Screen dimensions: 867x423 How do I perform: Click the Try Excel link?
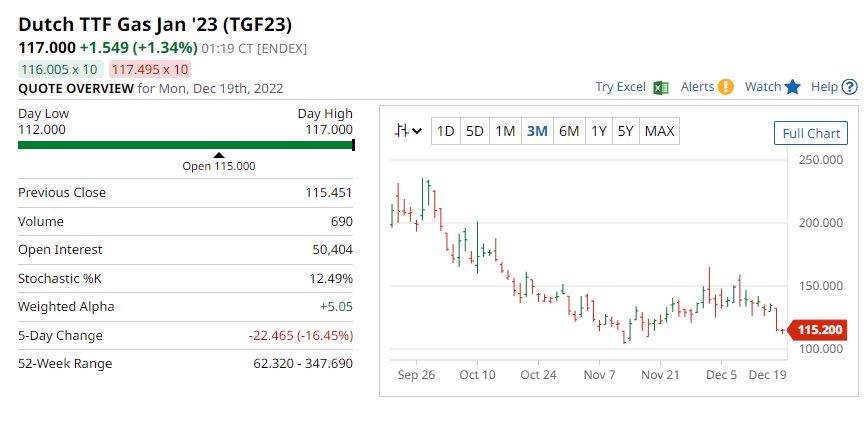pos(620,87)
